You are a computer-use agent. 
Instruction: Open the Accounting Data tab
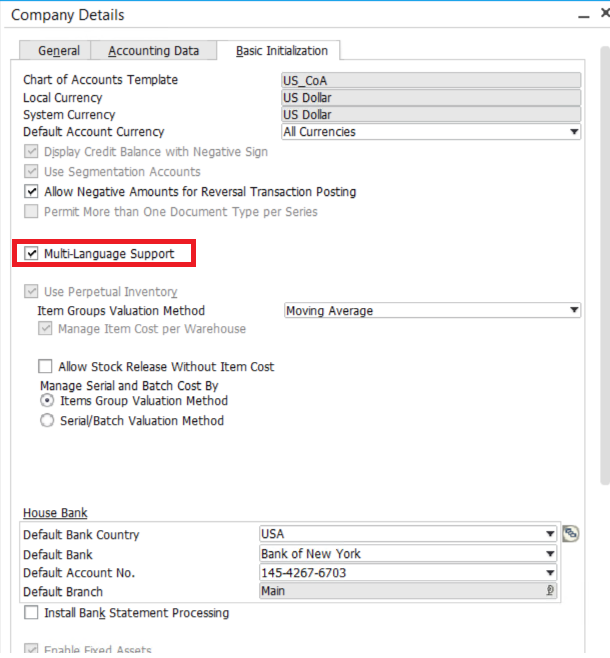153,51
